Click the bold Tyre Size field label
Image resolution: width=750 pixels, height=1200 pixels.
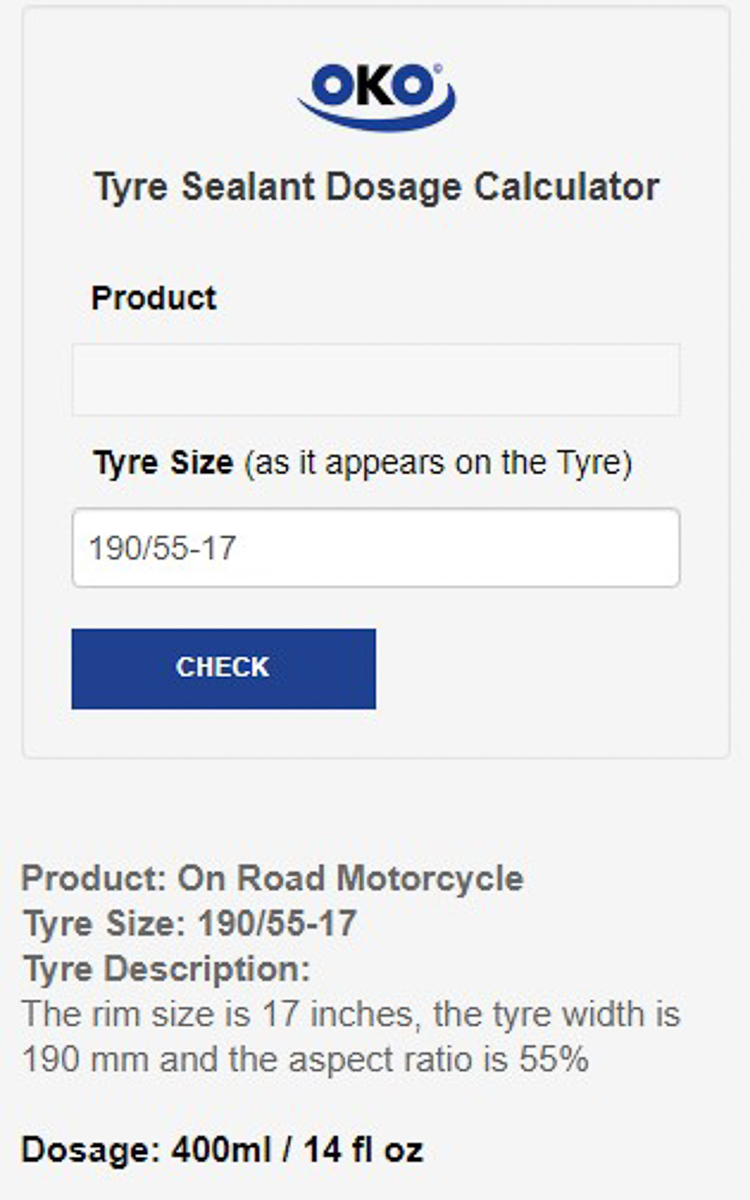pyautogui.click(x=162, y=463)
